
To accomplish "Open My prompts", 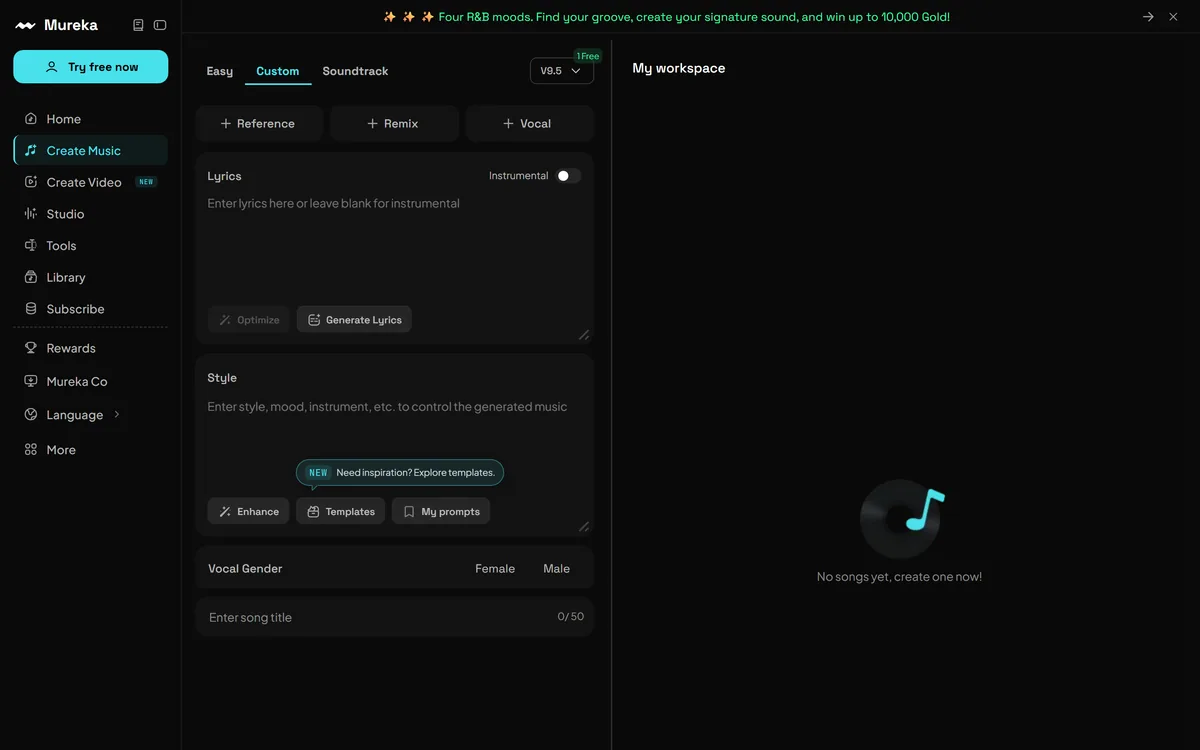I will click(x=441, y=511).
